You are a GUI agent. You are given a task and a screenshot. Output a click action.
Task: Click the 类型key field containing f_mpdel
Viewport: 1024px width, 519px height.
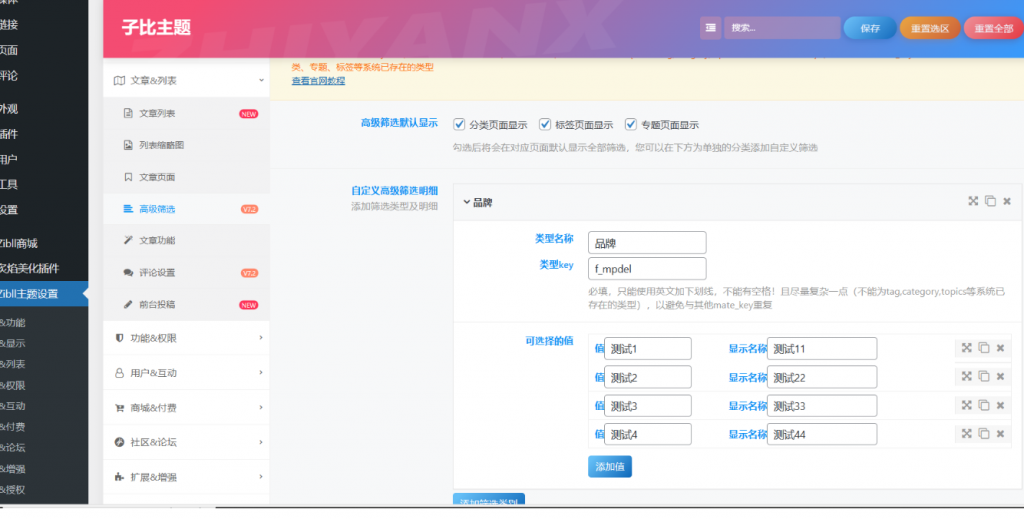coord(647,268)
